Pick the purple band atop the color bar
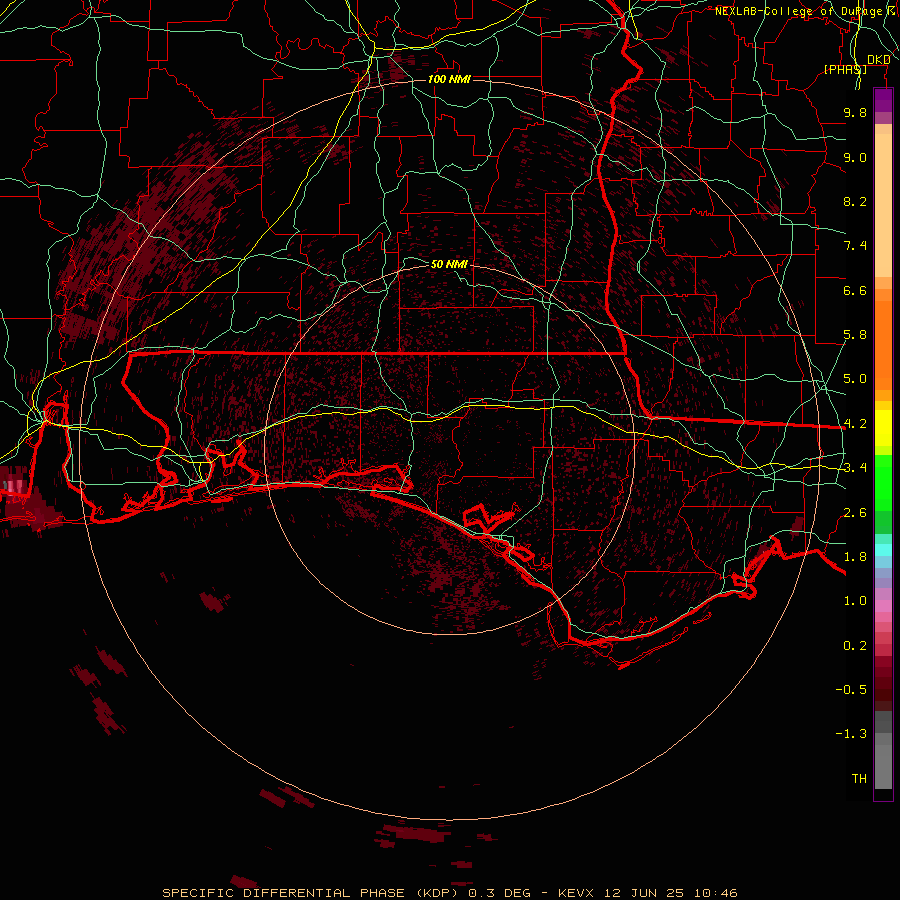Image resolution: width=900 pixels, height=900 pixels. (x=883, y=100)
